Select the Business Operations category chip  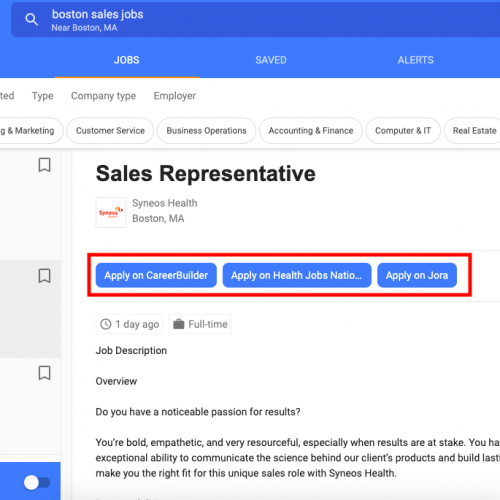tap(206, 131)
